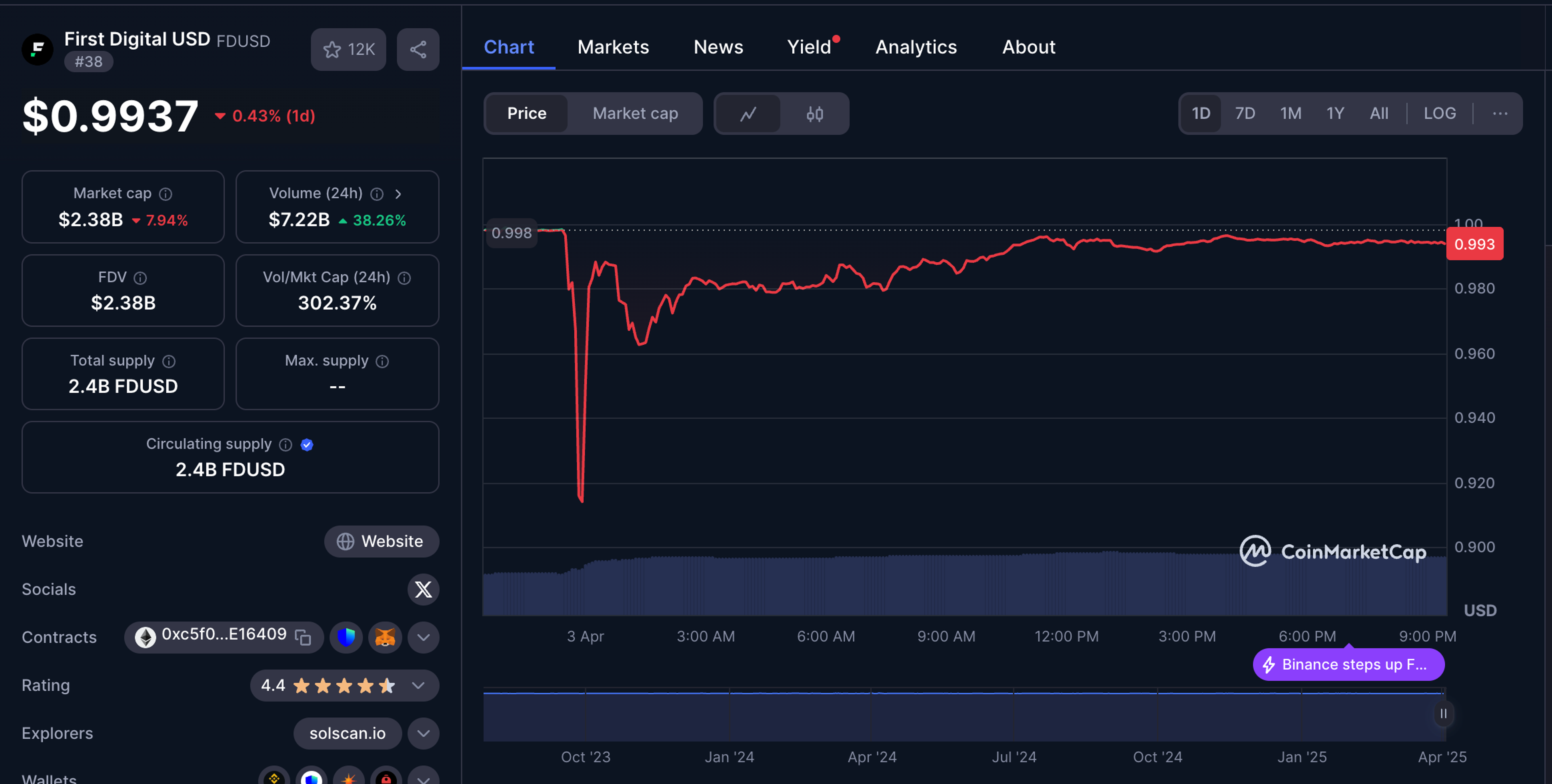
Task: Select the line chart view icon
Action: click(748, 113)
